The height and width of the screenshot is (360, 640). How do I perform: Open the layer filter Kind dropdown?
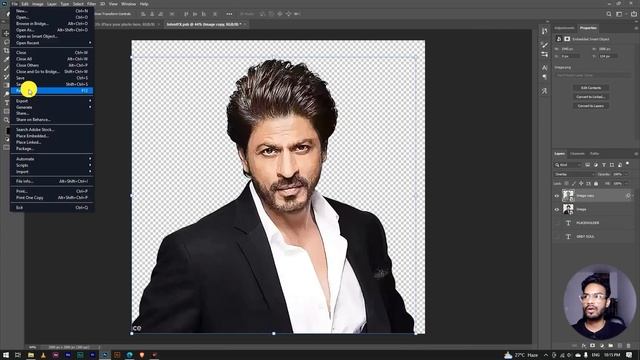(x=568, y=165)
